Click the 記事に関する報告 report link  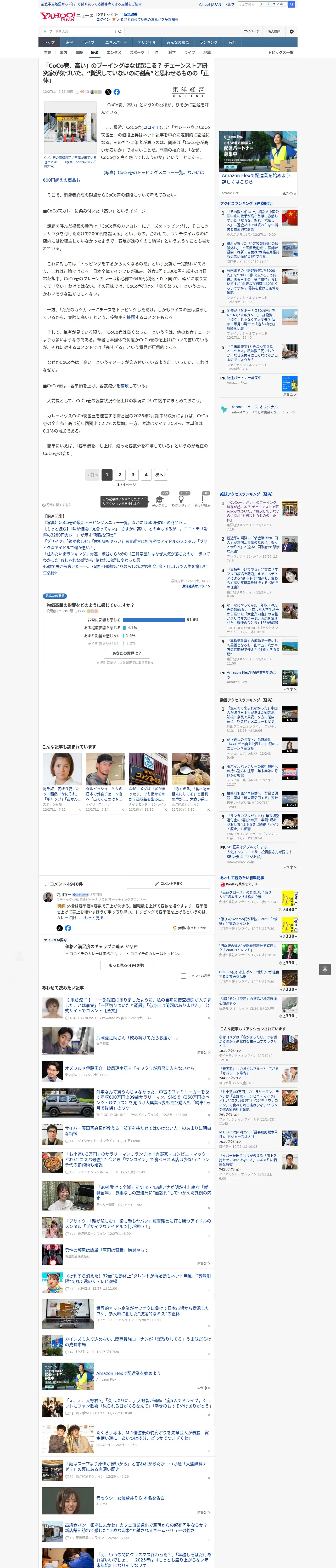(57, 505)
